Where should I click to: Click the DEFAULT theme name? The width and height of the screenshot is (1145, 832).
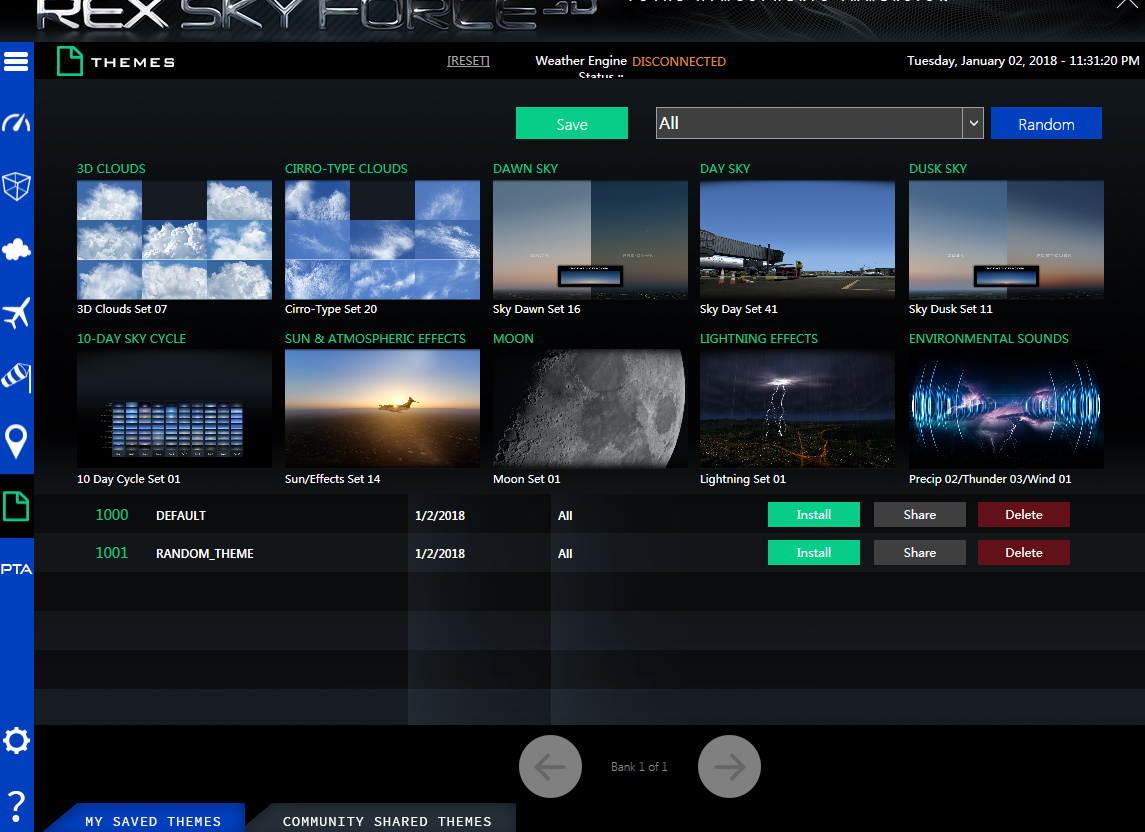coord(180,516)
